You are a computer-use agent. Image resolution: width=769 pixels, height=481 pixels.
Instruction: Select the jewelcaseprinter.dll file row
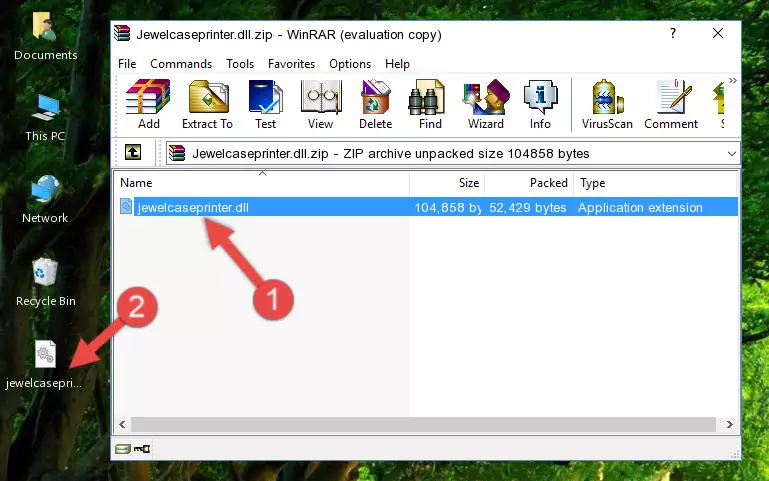[x=428, y=207]
